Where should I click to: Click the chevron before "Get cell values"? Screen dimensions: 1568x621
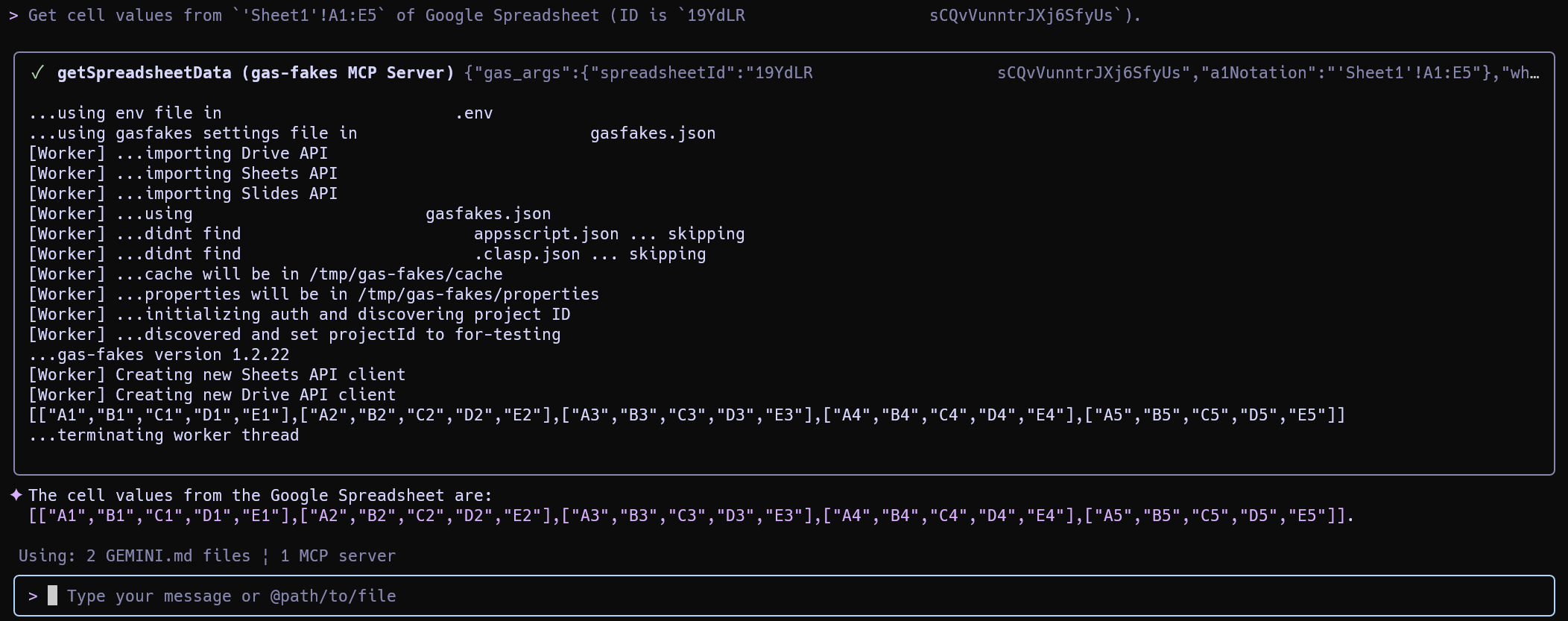click(13, 16)
